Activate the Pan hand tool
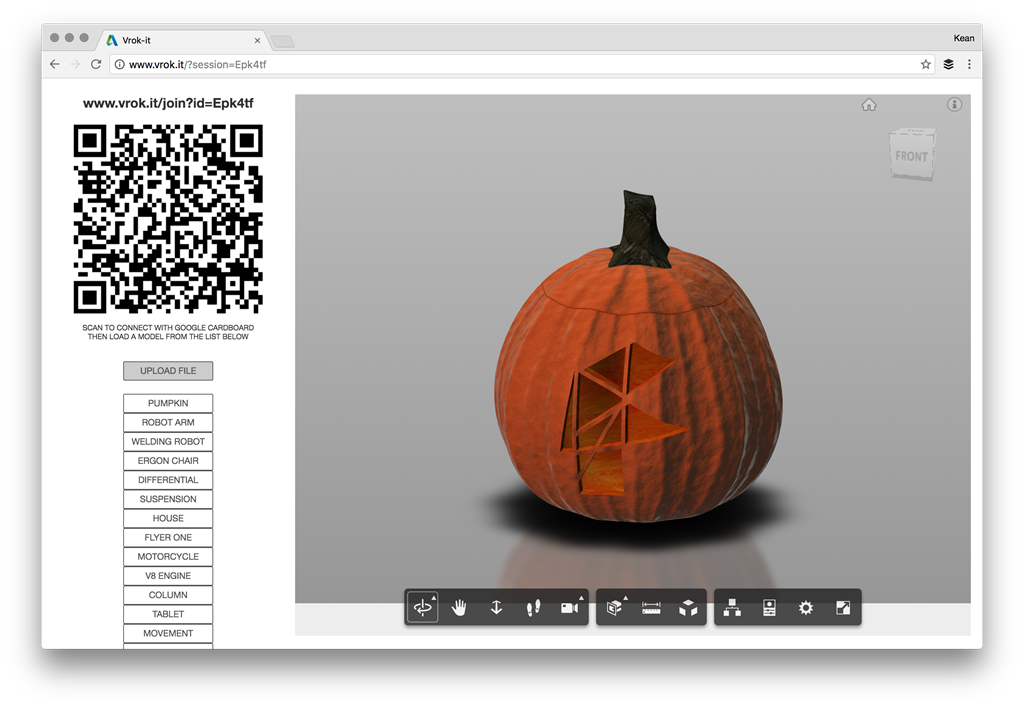1024x708 pixels. [459, 608]
